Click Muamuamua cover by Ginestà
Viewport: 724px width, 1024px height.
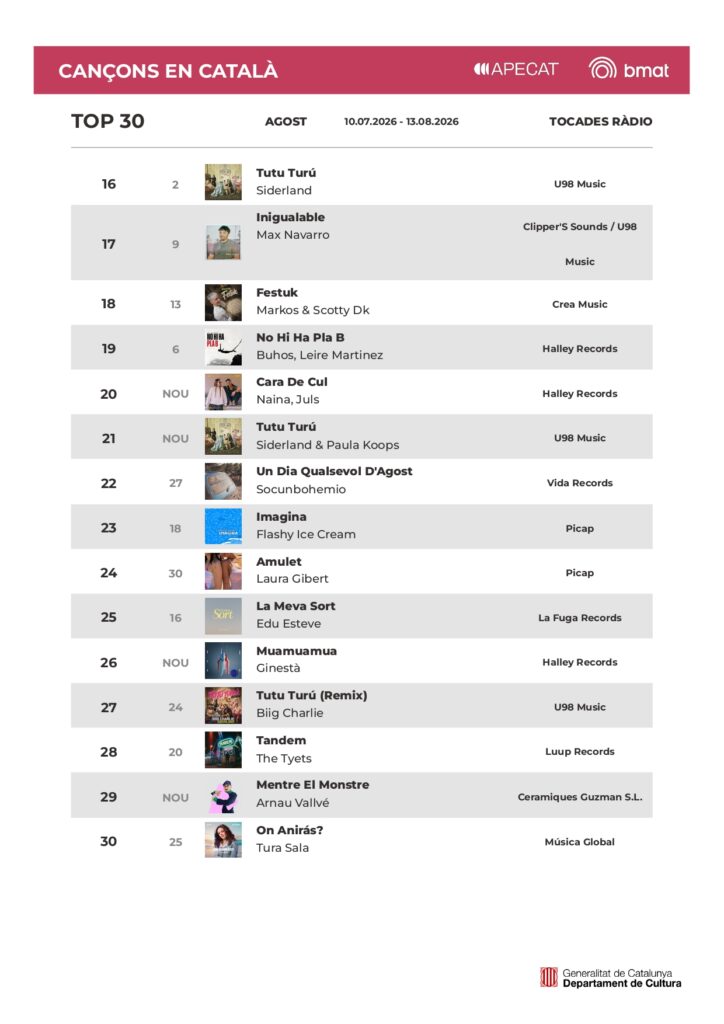[x=223, y=661]
